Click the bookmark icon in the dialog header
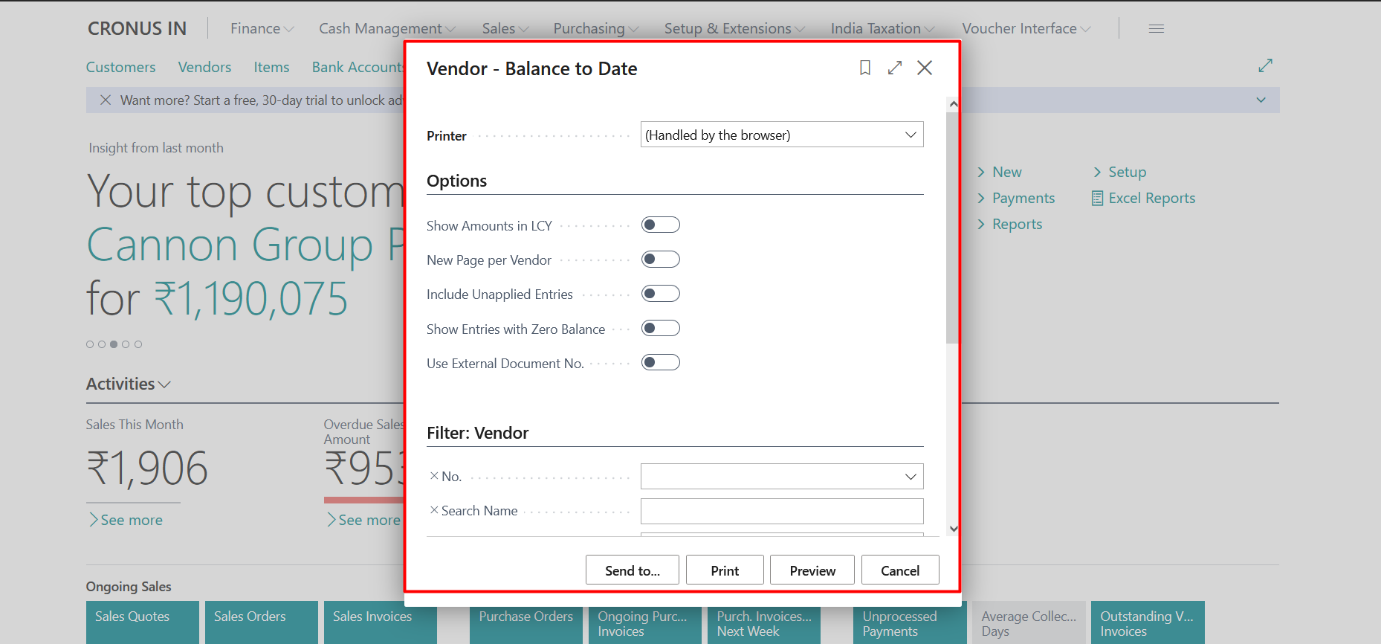The height and width of the screenshot is (644, 1381). 864,67
